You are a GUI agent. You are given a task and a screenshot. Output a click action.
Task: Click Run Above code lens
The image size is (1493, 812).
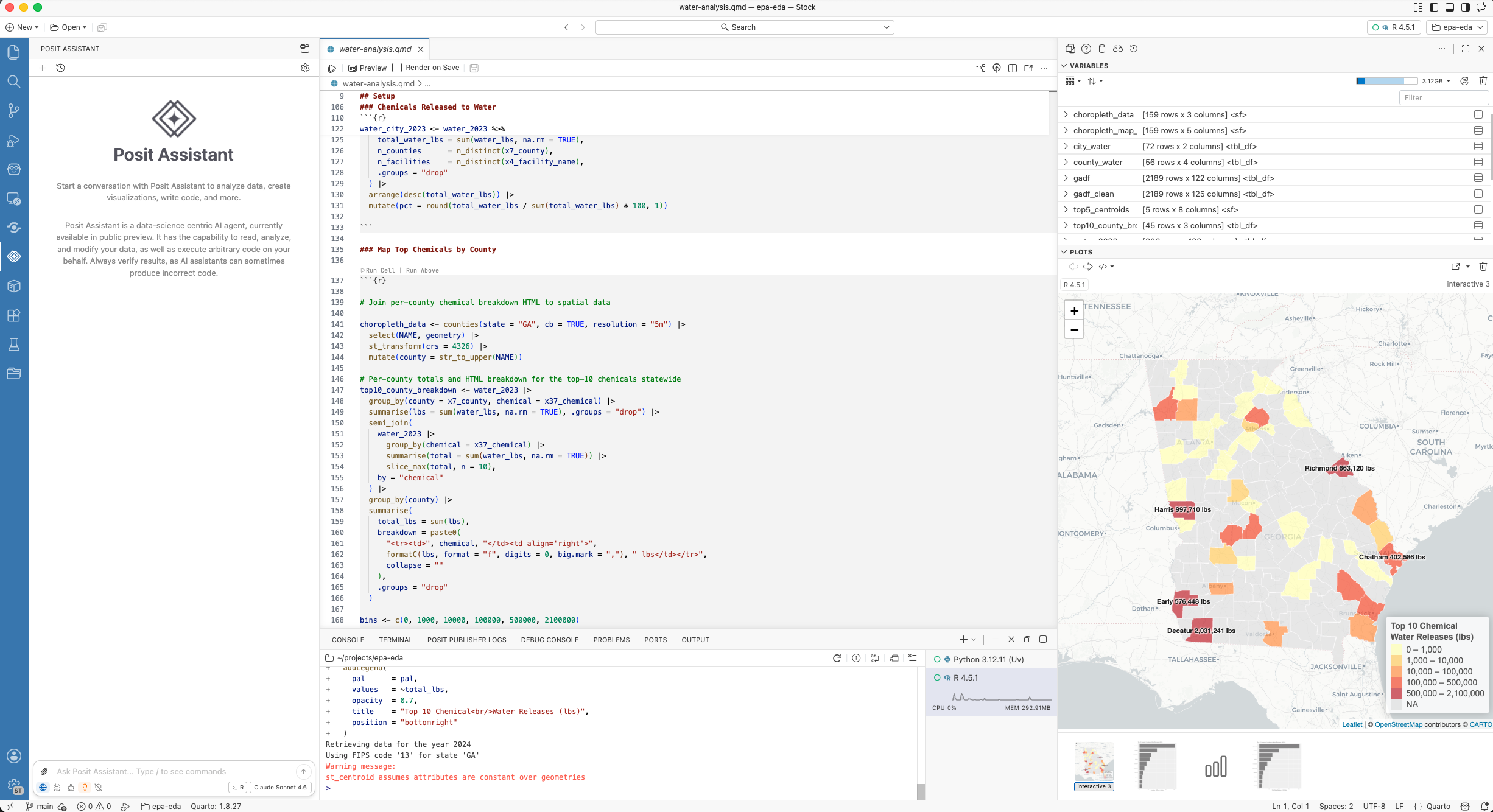click(423, 271)
